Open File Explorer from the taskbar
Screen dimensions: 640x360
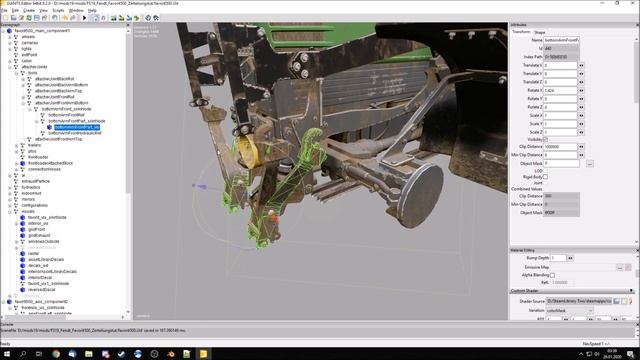(89, 354)
